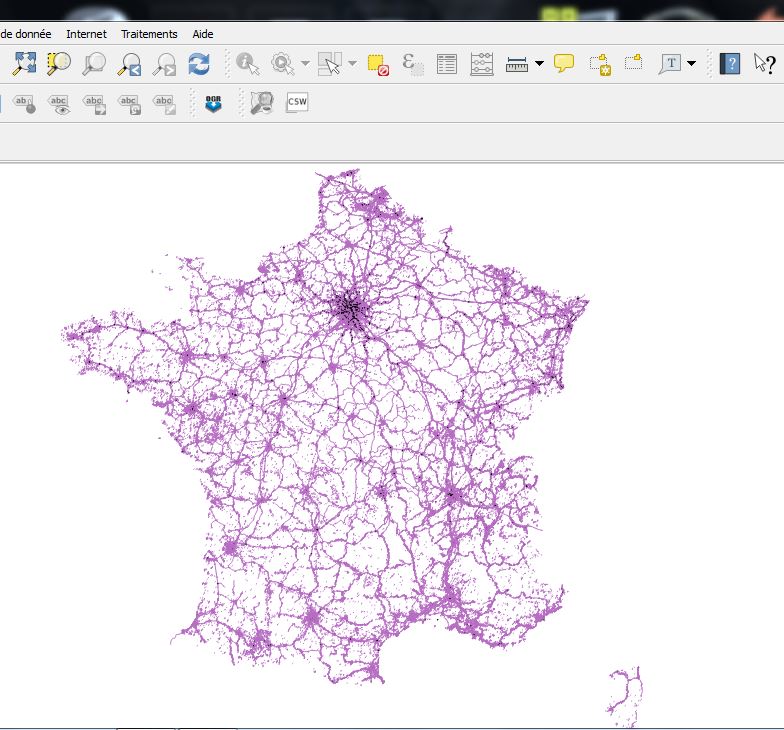Open the Aide menu

coord(203,34)
